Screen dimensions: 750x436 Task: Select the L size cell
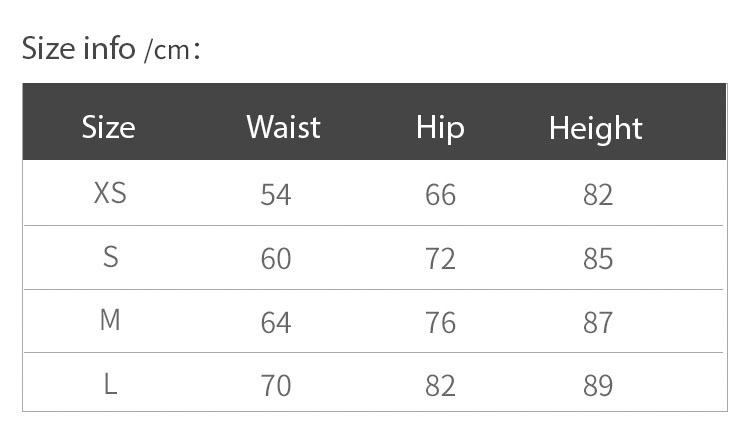(110, 384)
